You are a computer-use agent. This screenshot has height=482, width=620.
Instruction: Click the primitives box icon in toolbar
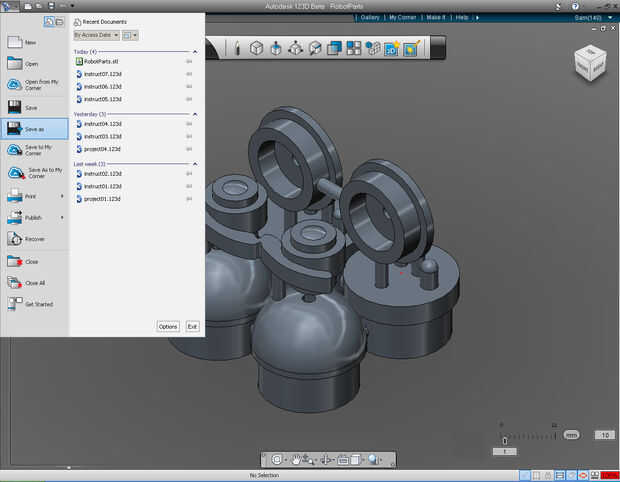click(257, 48)
